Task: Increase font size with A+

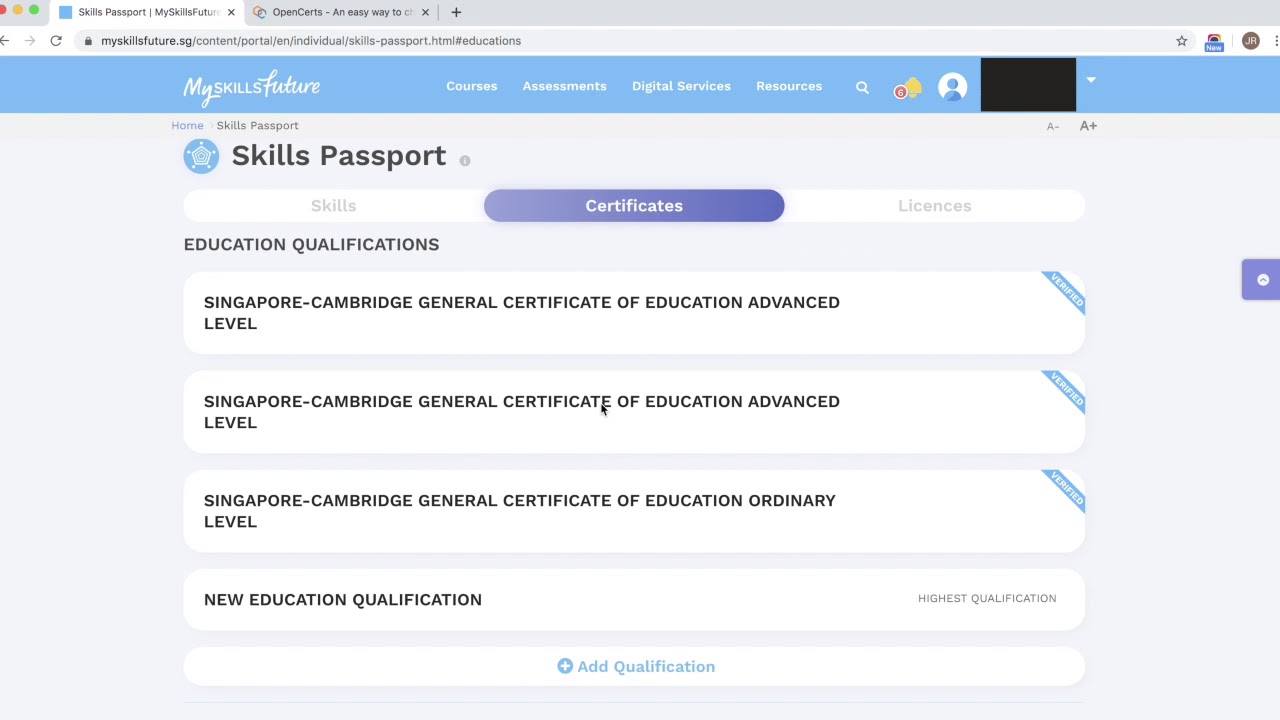Action: tap(1088, 126)
